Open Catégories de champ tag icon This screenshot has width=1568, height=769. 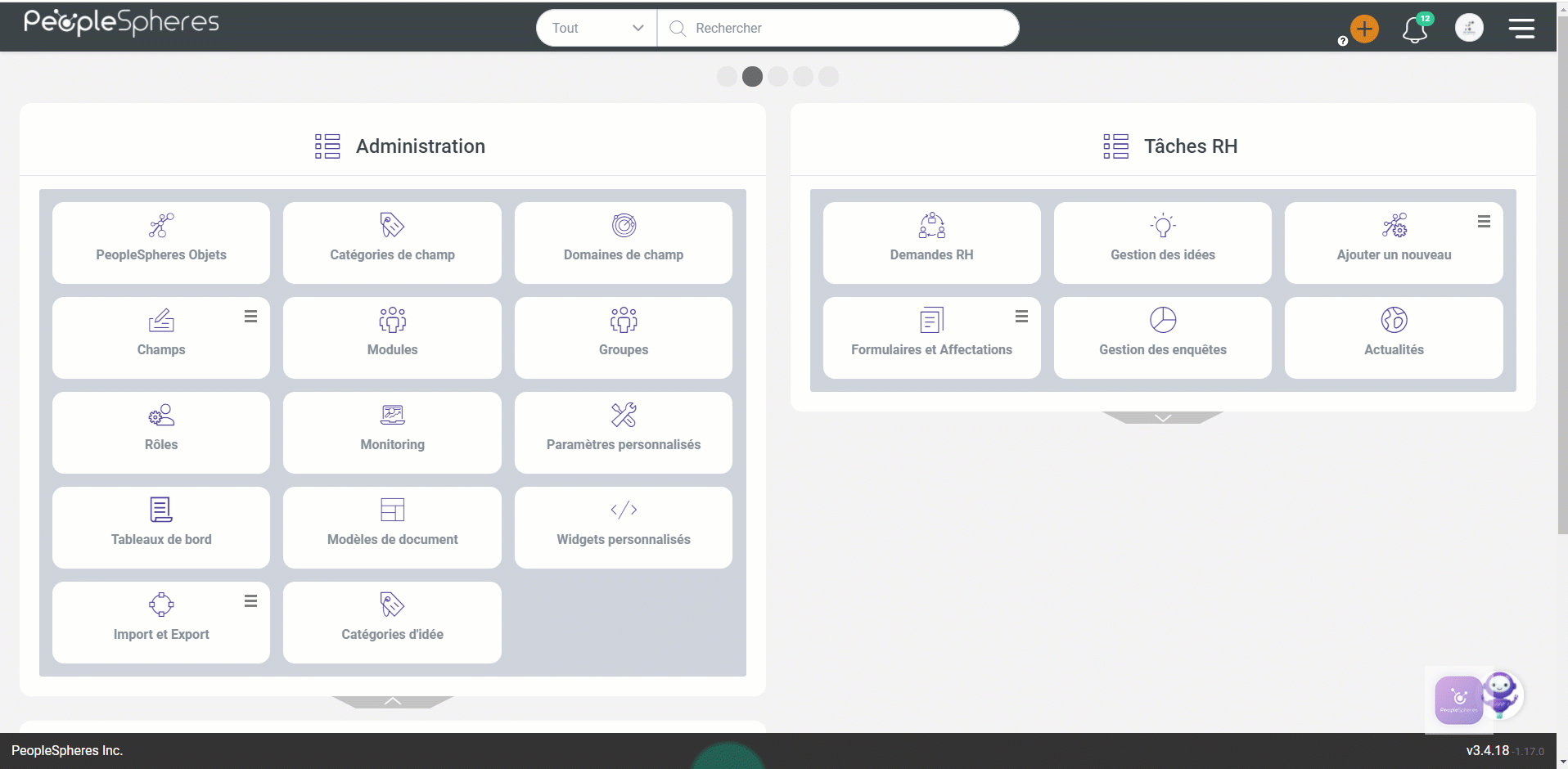coord(392,225)
